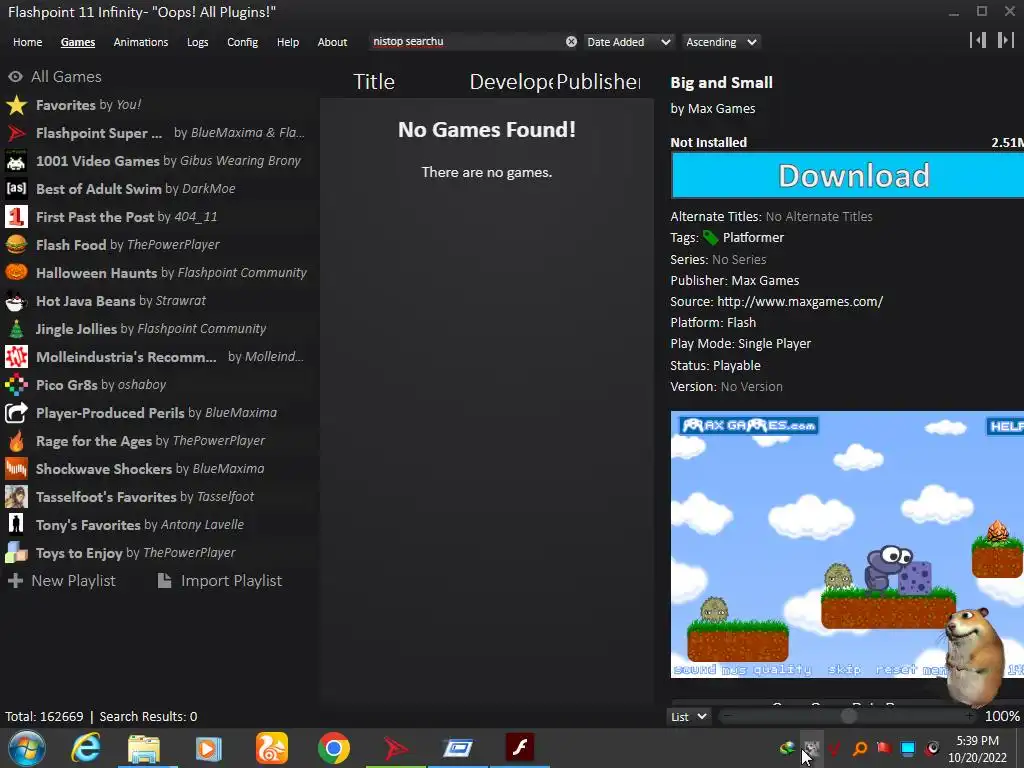
Task: Click the Best of Adult Swim icon
Action: [16, 189]
